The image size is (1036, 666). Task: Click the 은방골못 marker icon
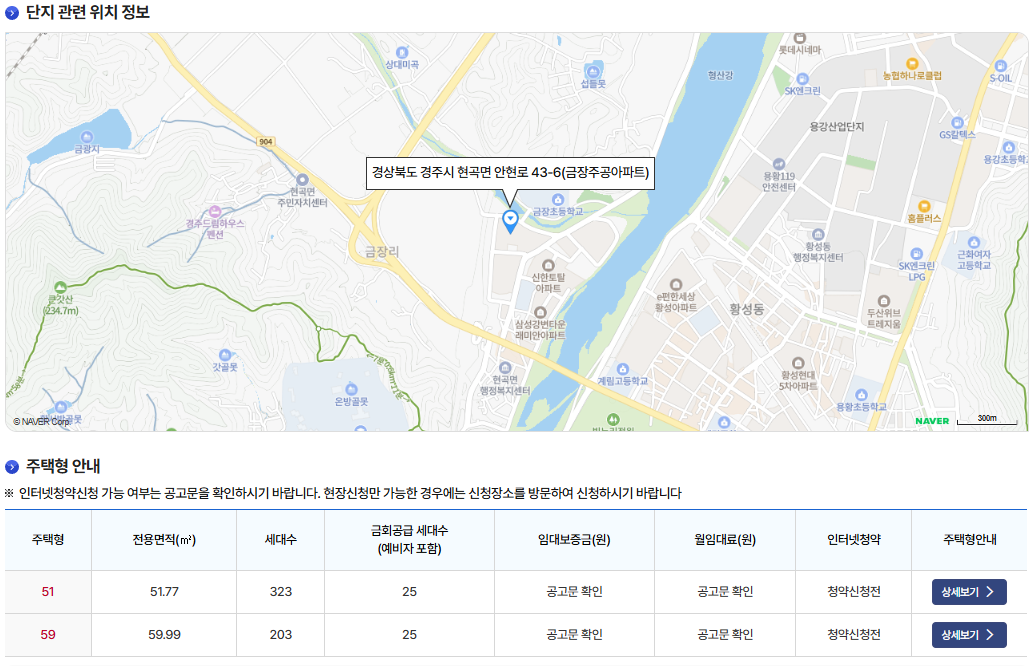tap(352, 389)
